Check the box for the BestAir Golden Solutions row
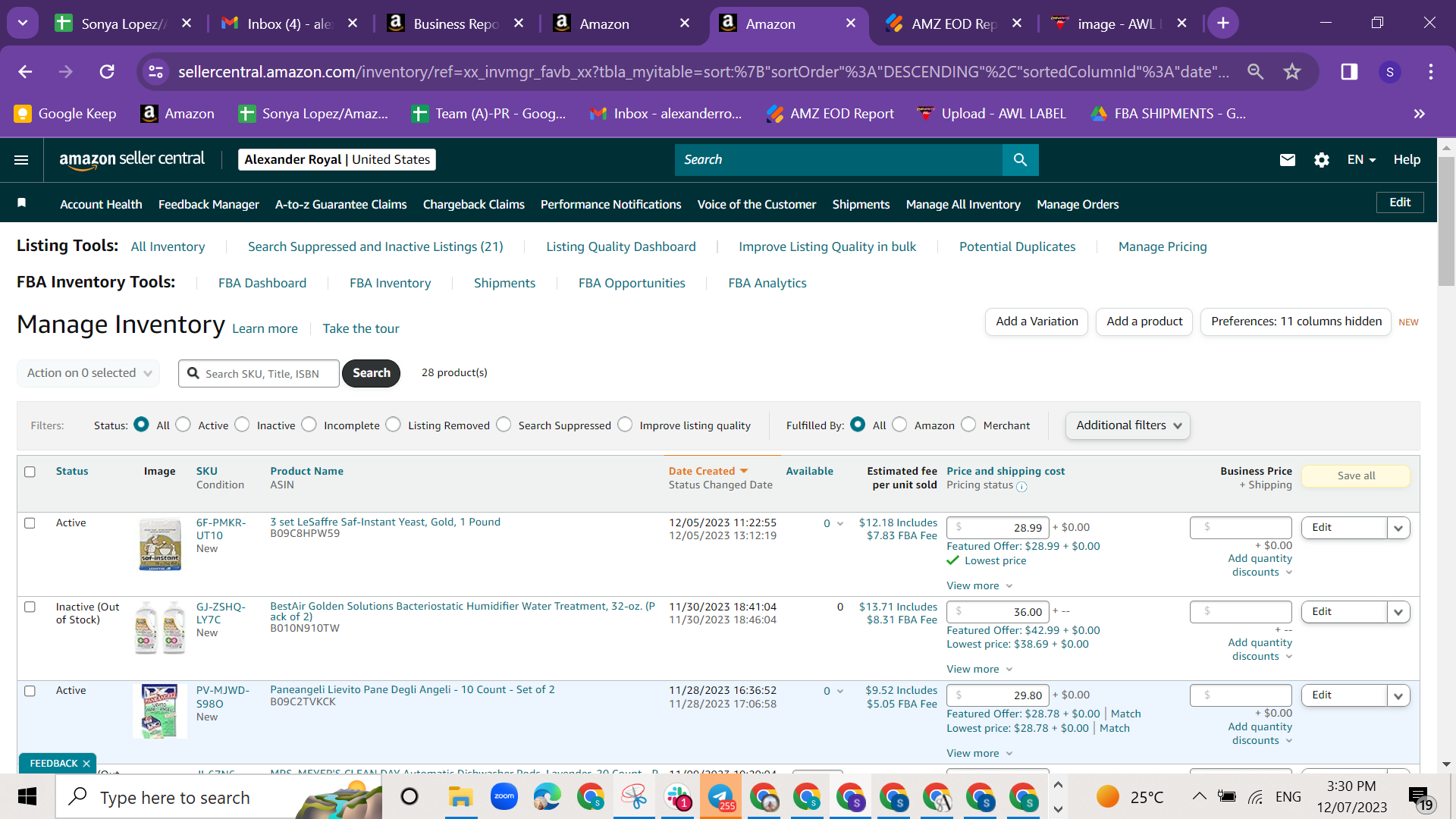 [x=30, y=607]
